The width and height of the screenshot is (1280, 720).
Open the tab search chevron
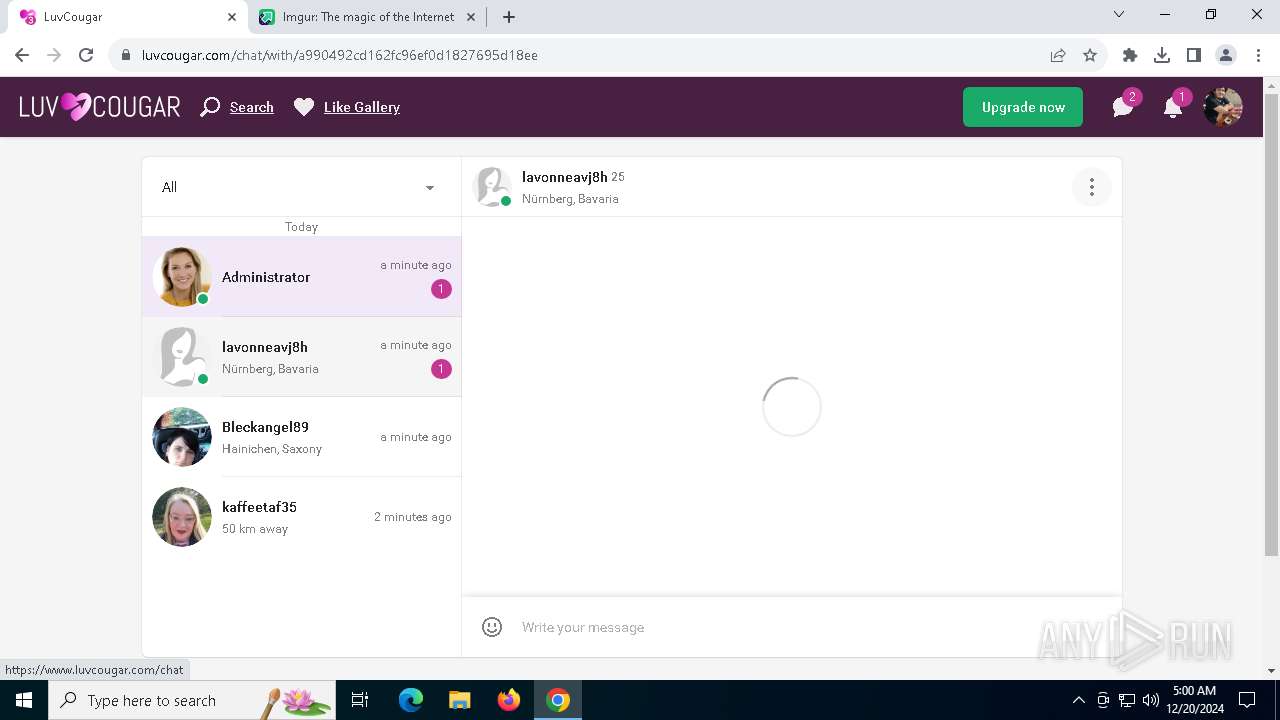point(1119,15)
